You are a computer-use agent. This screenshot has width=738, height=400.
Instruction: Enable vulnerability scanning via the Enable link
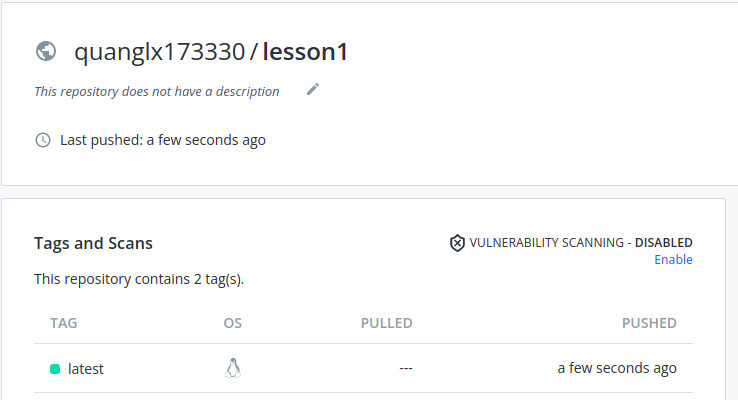point(673,260)
